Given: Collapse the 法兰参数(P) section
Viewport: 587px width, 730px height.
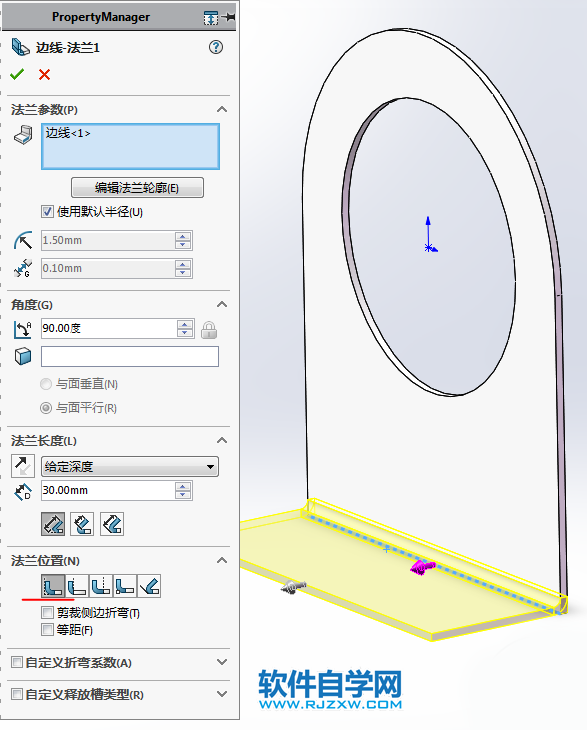Looking at the screenshot, I should (222, 109).
